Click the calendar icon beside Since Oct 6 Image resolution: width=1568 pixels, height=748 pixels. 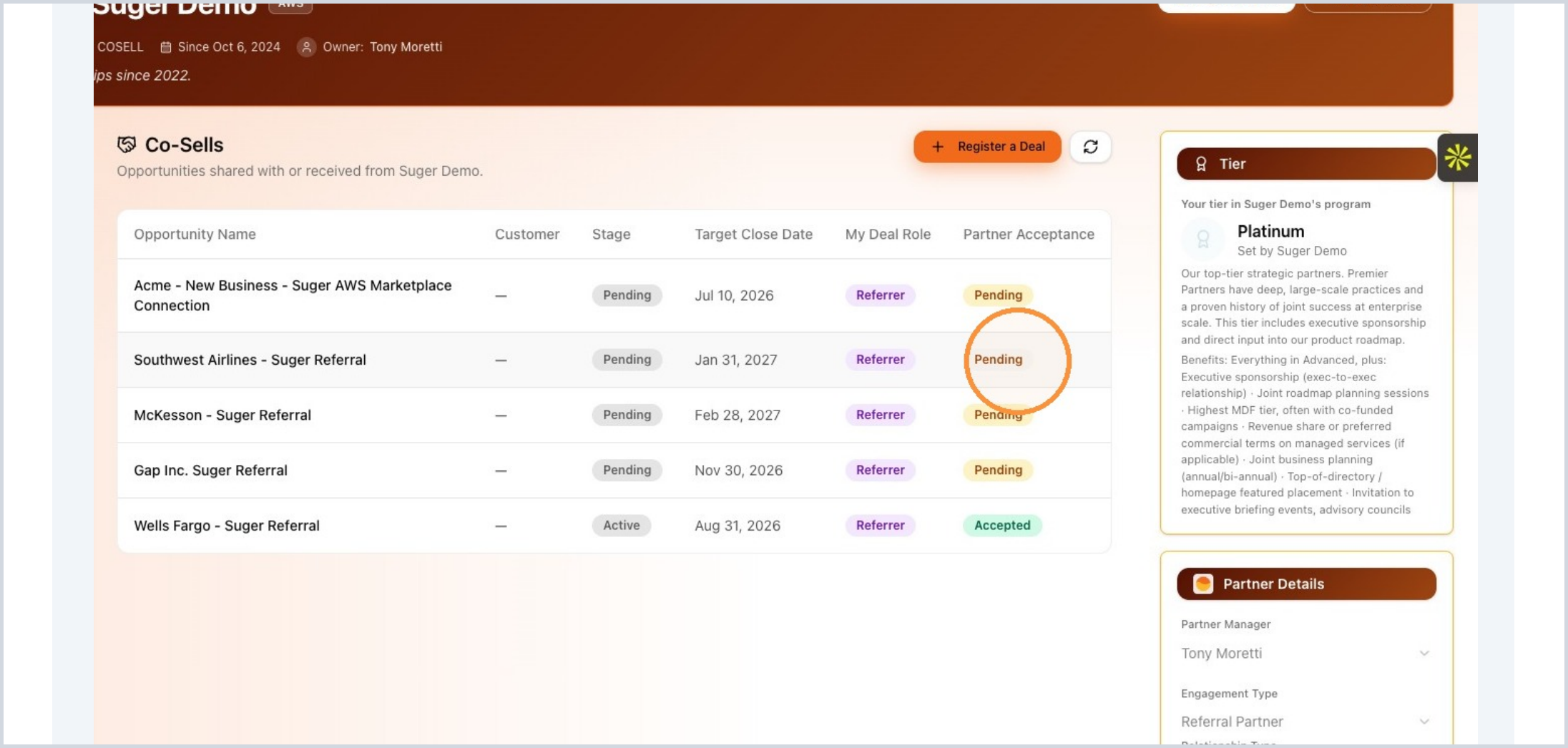166,47
